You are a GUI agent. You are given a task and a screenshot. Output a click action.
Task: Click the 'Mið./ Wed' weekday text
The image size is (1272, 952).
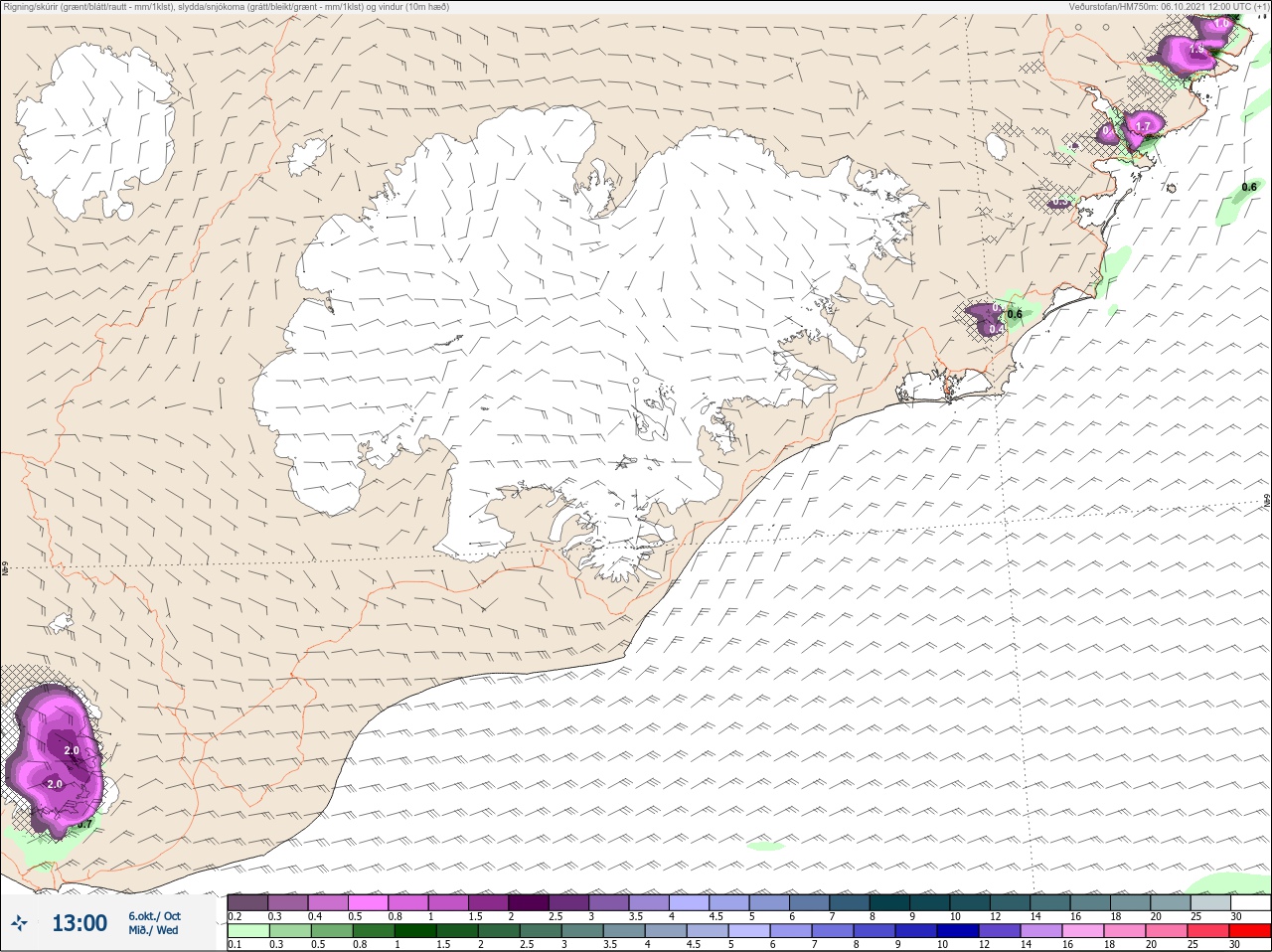[x=153, y=930]
